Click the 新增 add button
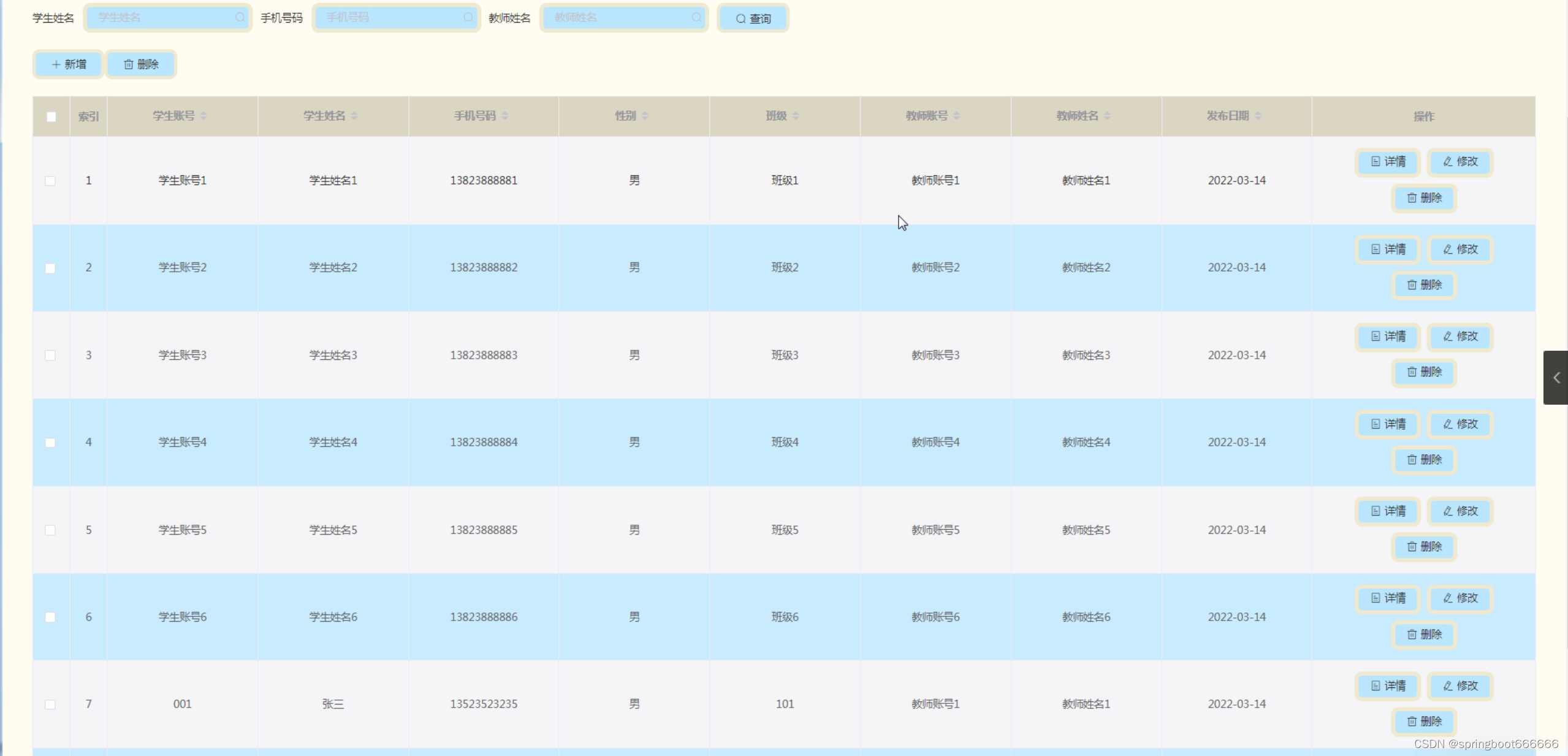Screen dimensions: 1568x756 [68, 64]
